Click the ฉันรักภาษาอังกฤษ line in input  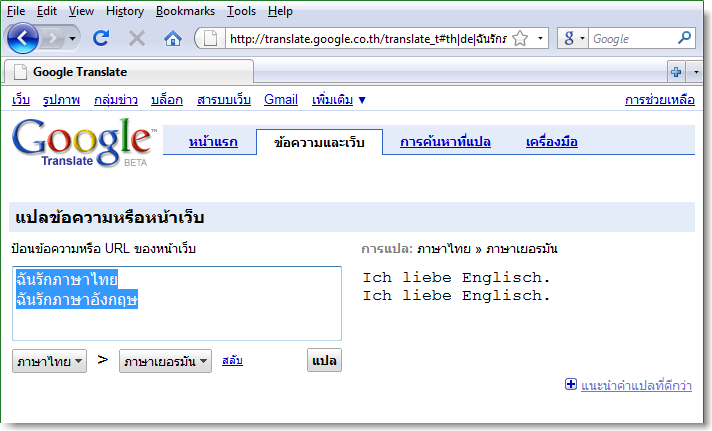coord(77,299)
